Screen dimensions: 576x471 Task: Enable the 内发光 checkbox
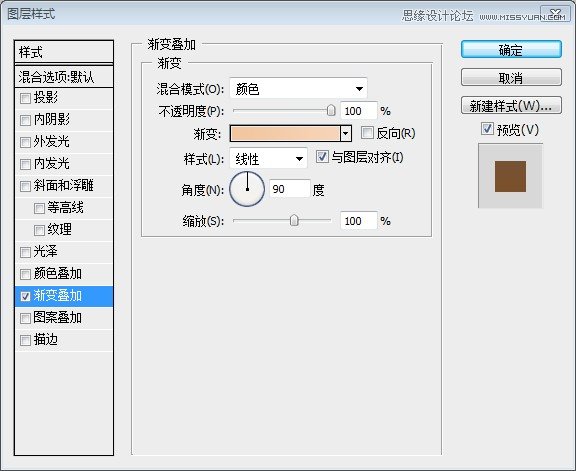[x=25, y=164]
